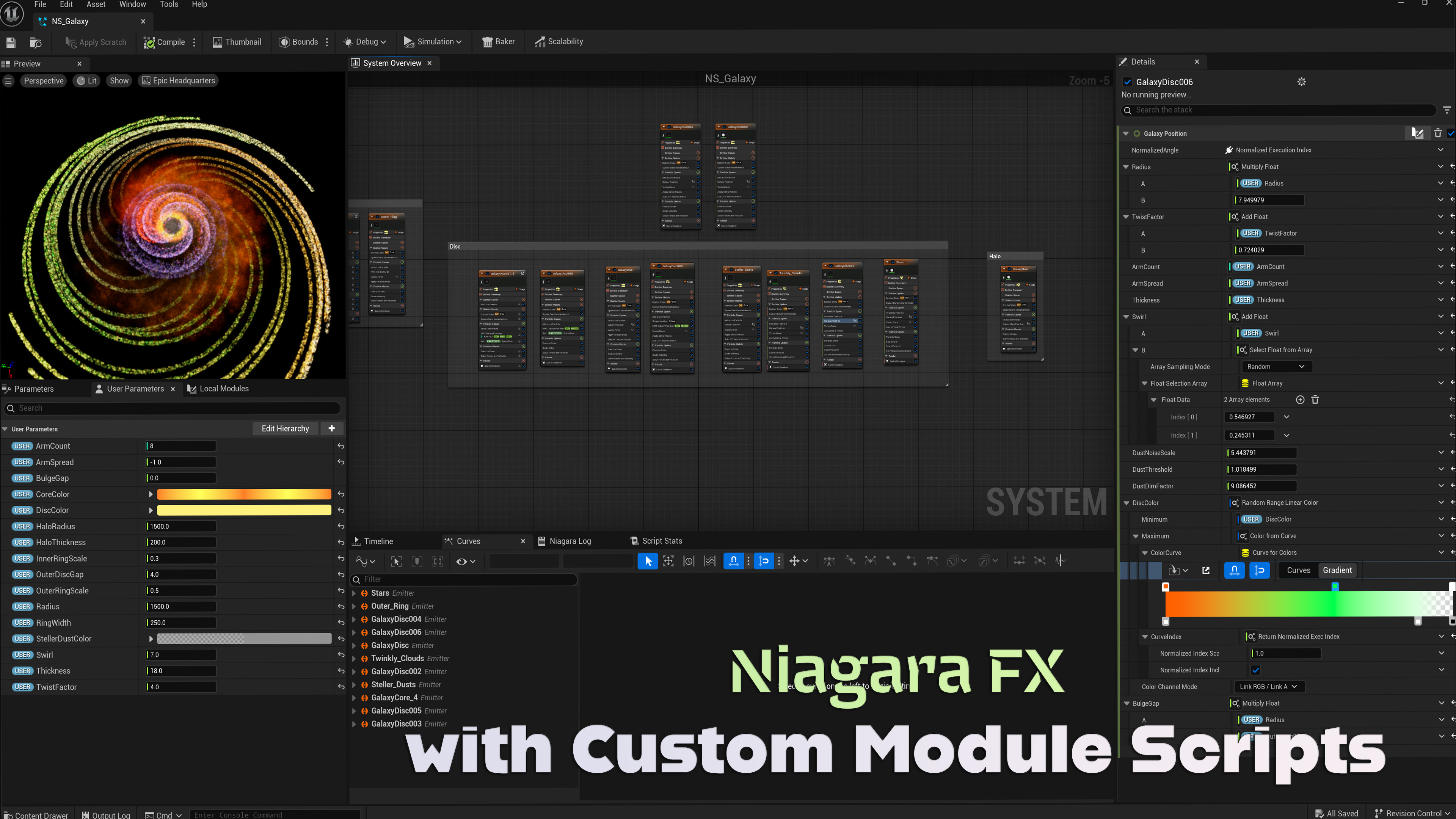Delete the Galaxy Position module (trash icon)
Viewport: 1456px width, 819px height.
tap(1437, 133)
